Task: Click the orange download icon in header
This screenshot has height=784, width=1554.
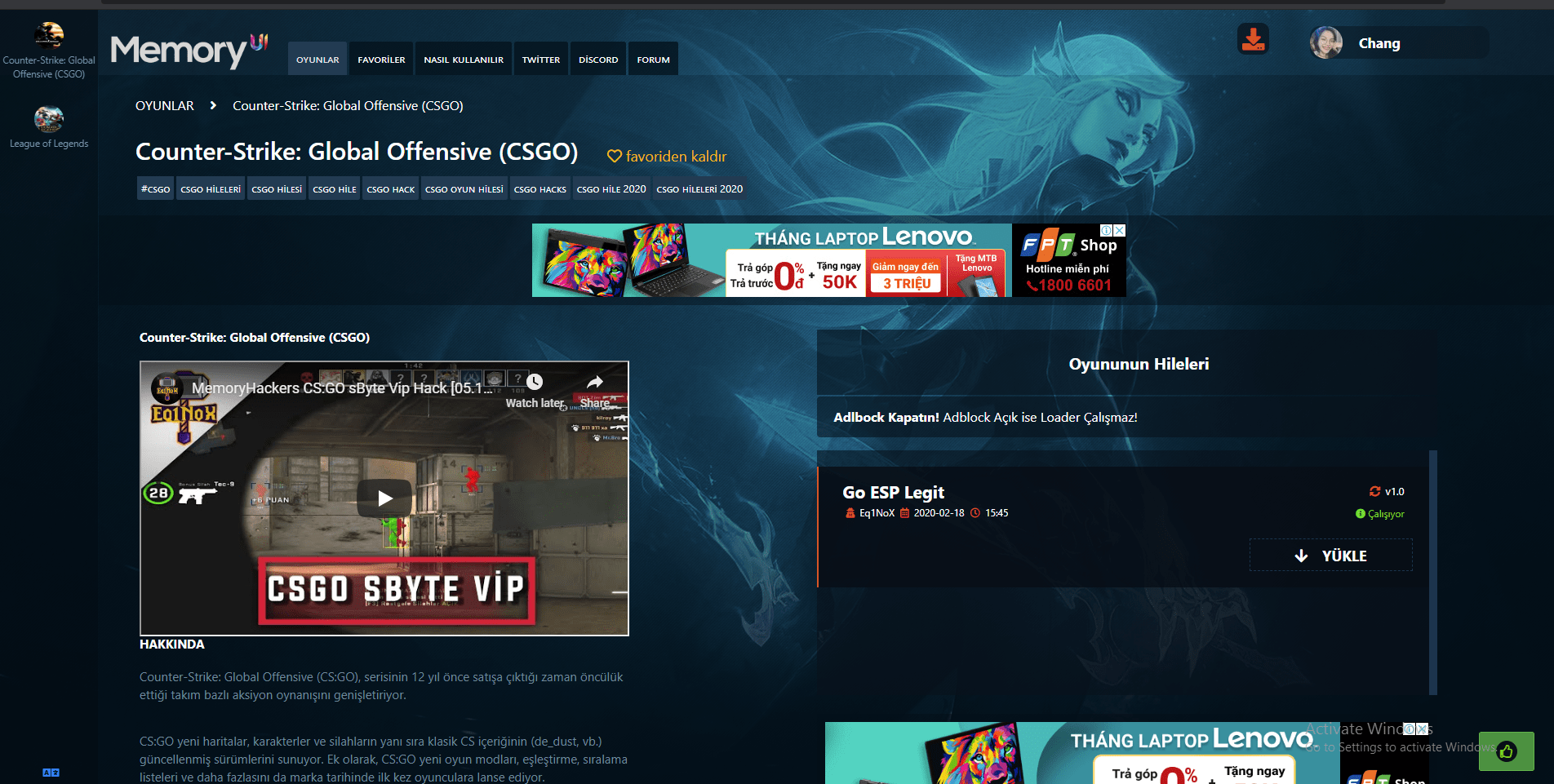Action: tap(1253, 39)
